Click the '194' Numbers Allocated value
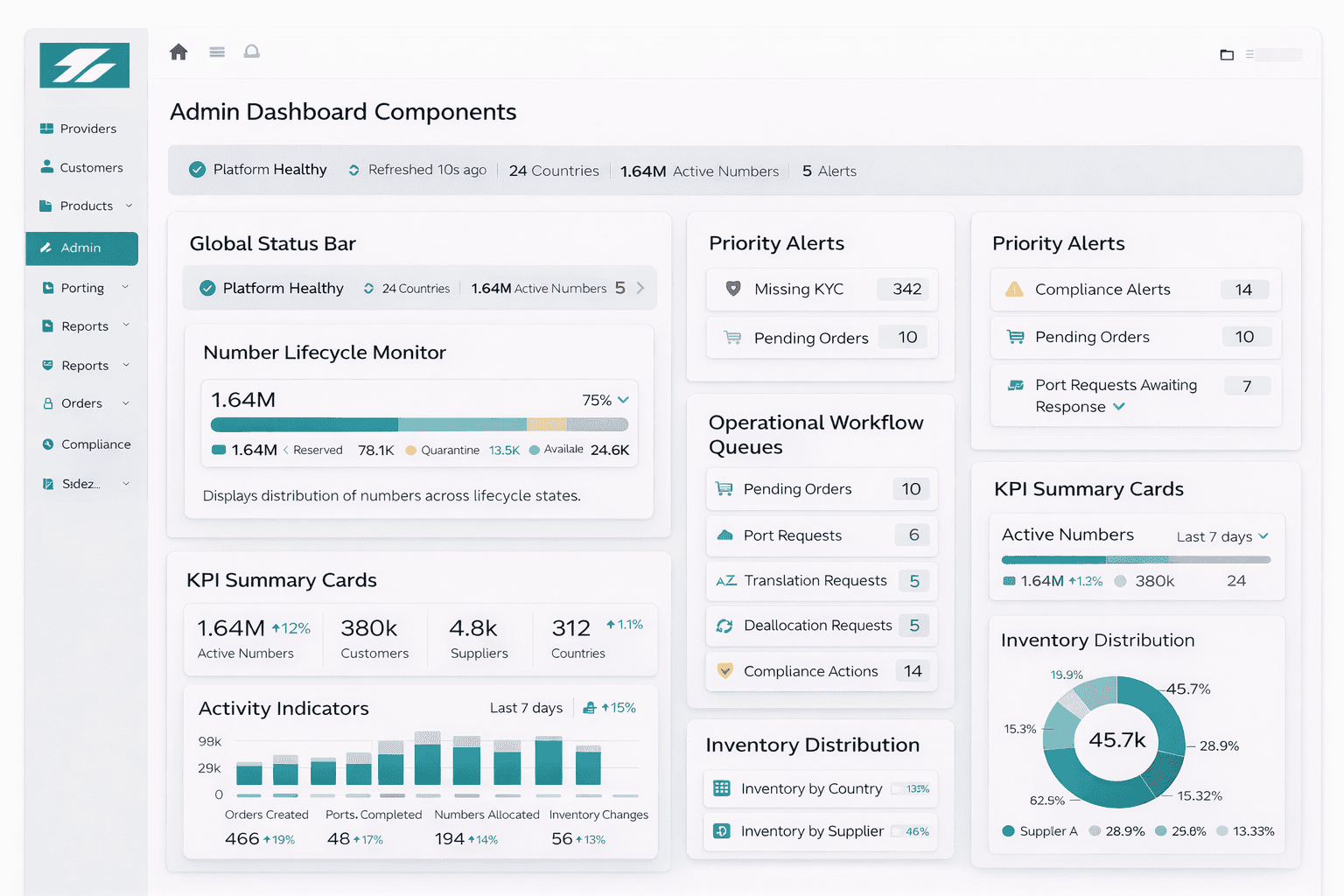Image resolution: width=1344 pixels, height=896 pixels. [x=450, y=838]
